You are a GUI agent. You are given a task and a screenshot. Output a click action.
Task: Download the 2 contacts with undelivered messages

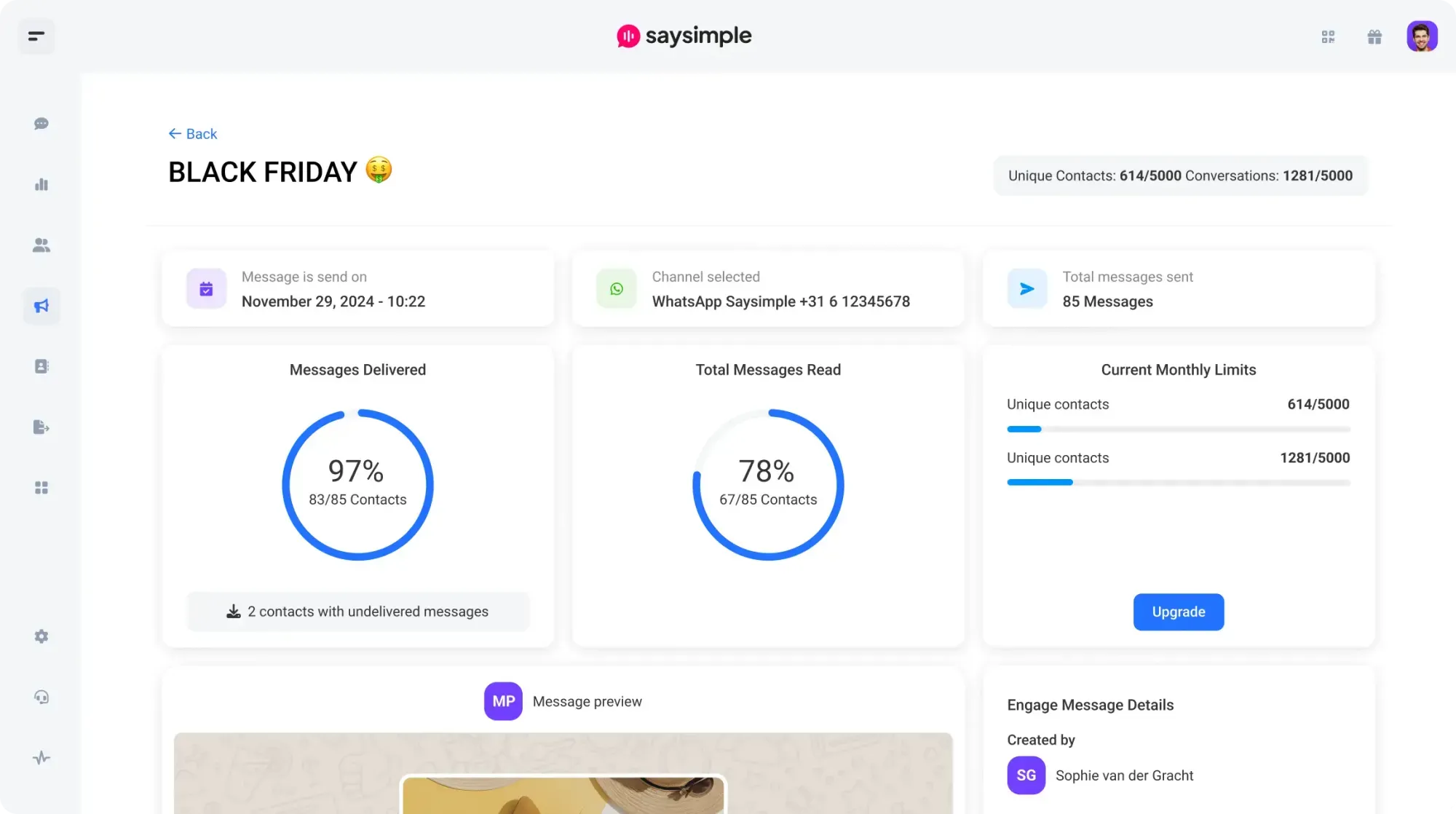(x=357, y=612)
